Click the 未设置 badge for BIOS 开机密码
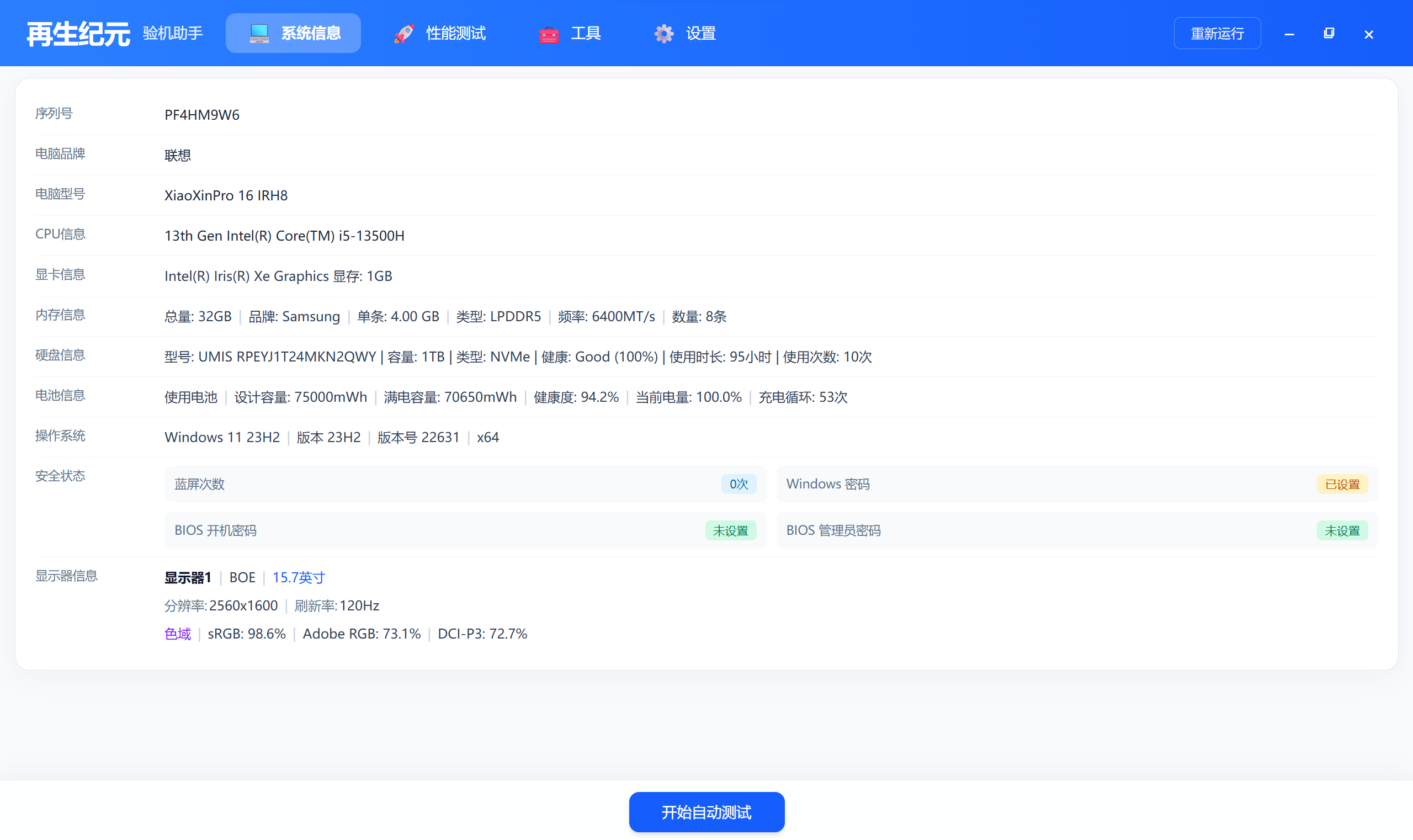1413x840 pixels. [730, 530]
